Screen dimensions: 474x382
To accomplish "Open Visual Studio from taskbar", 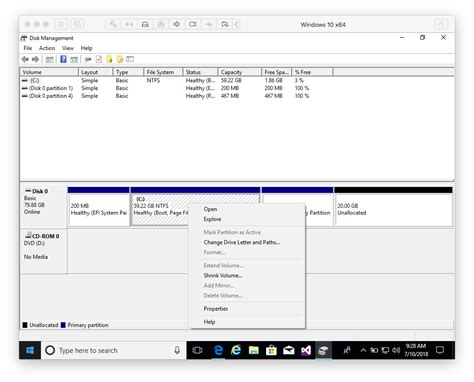I will point(306,350).
